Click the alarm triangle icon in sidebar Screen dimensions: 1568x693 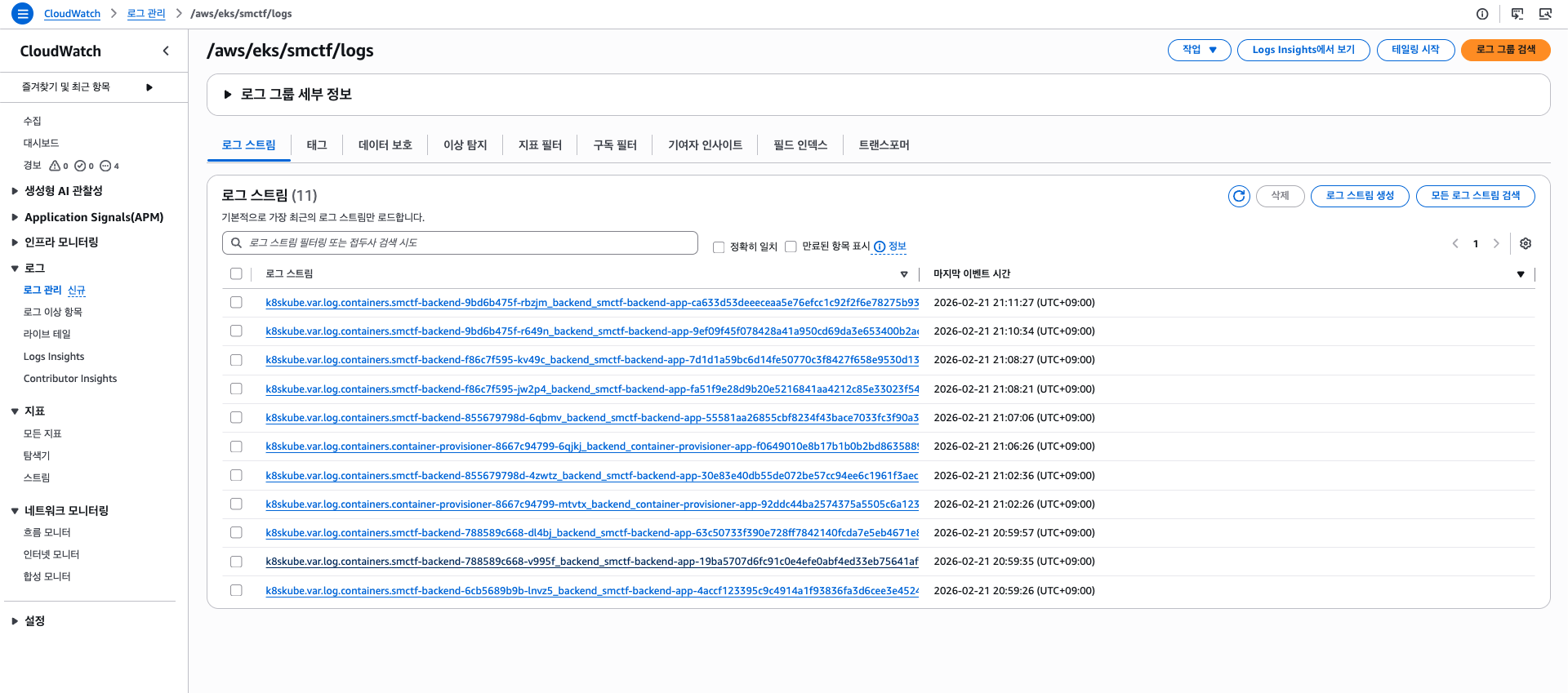tap(55, 166)
